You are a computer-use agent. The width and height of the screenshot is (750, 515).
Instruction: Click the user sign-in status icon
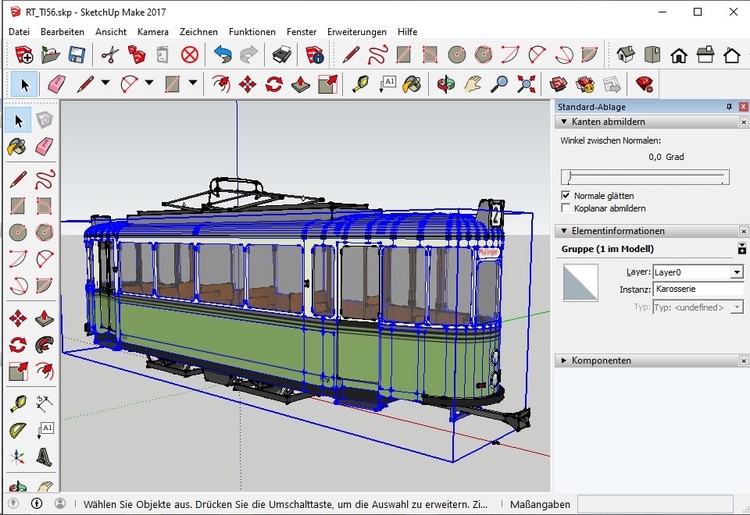click(x=60, y=504)
